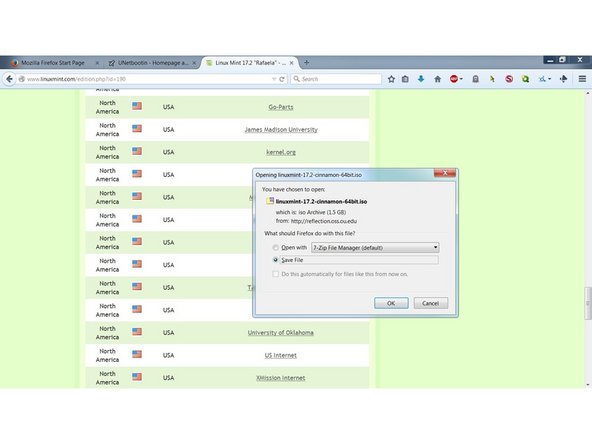The image size is (592, 444).
Task: Open the Adblock Plus dropdown arrow
Action: (461, 79)
